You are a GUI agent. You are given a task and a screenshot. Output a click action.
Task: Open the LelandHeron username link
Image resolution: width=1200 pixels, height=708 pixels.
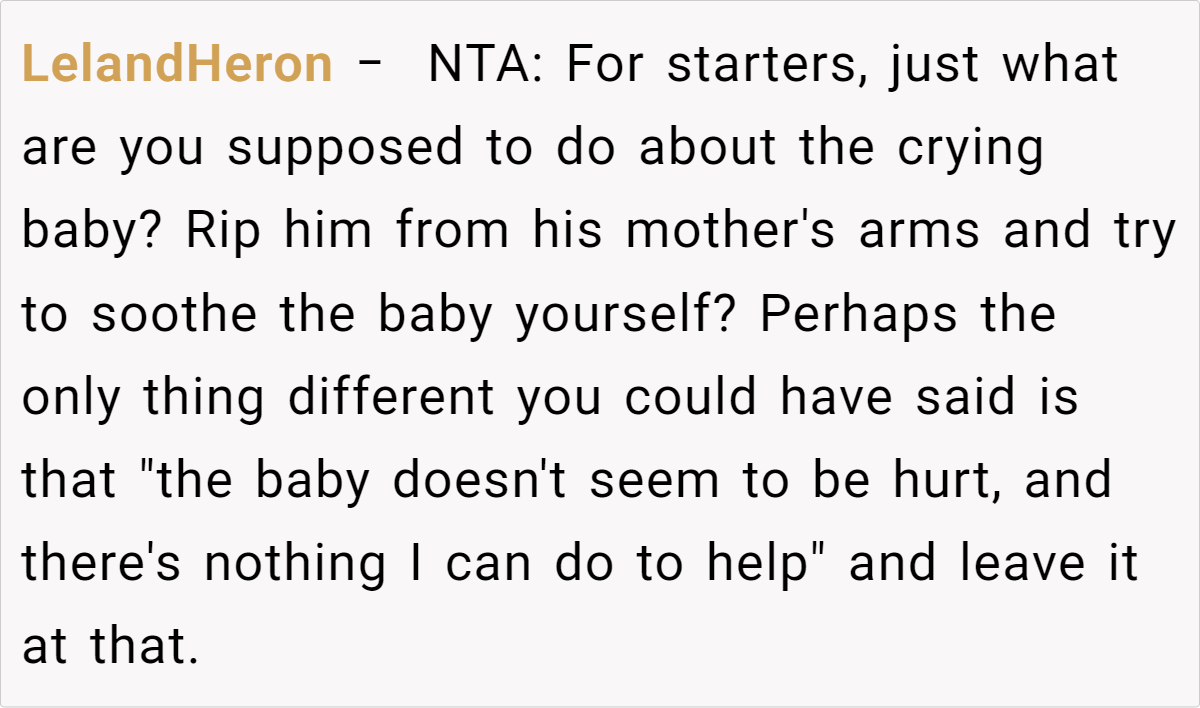[177, 66]
